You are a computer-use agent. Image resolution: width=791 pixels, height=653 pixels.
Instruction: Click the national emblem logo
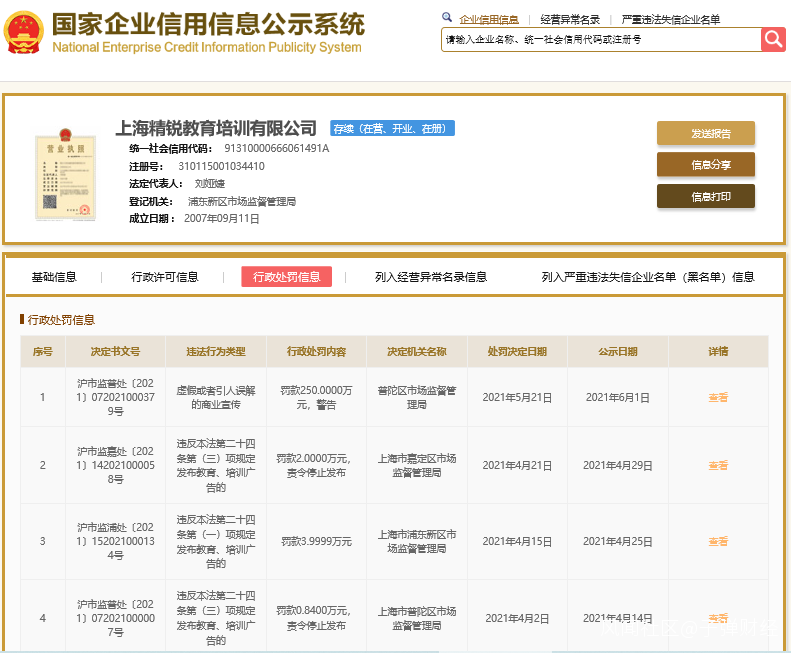23,34
